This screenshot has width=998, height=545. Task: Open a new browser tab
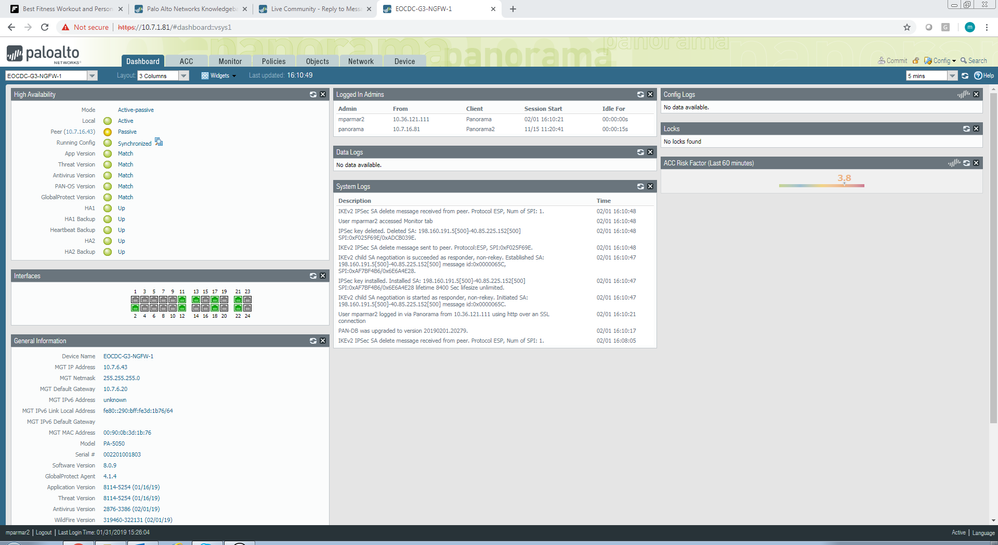513,9
